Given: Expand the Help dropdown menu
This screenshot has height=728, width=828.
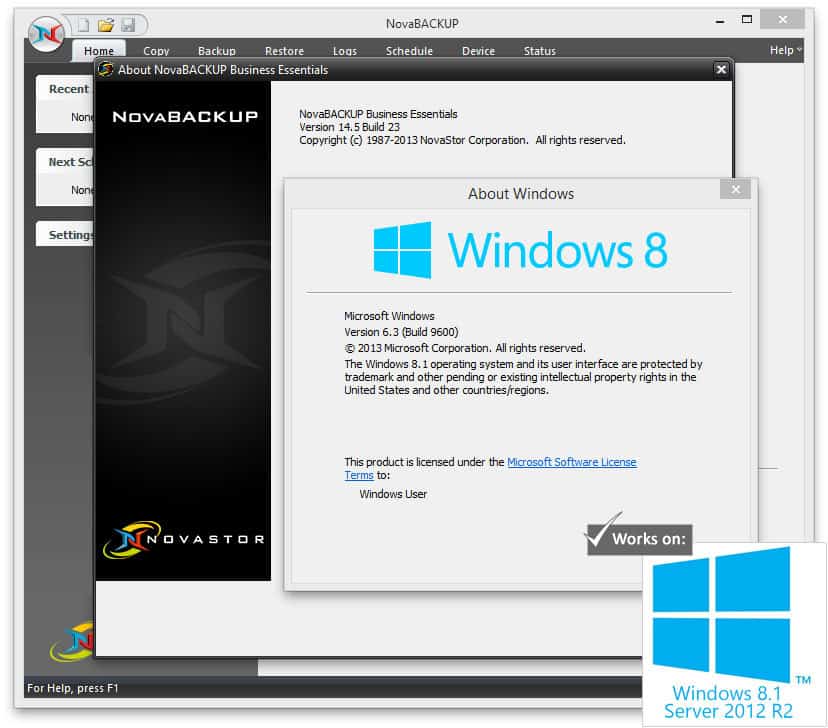Looking at the screenshot, I should (x=785, y=50).
